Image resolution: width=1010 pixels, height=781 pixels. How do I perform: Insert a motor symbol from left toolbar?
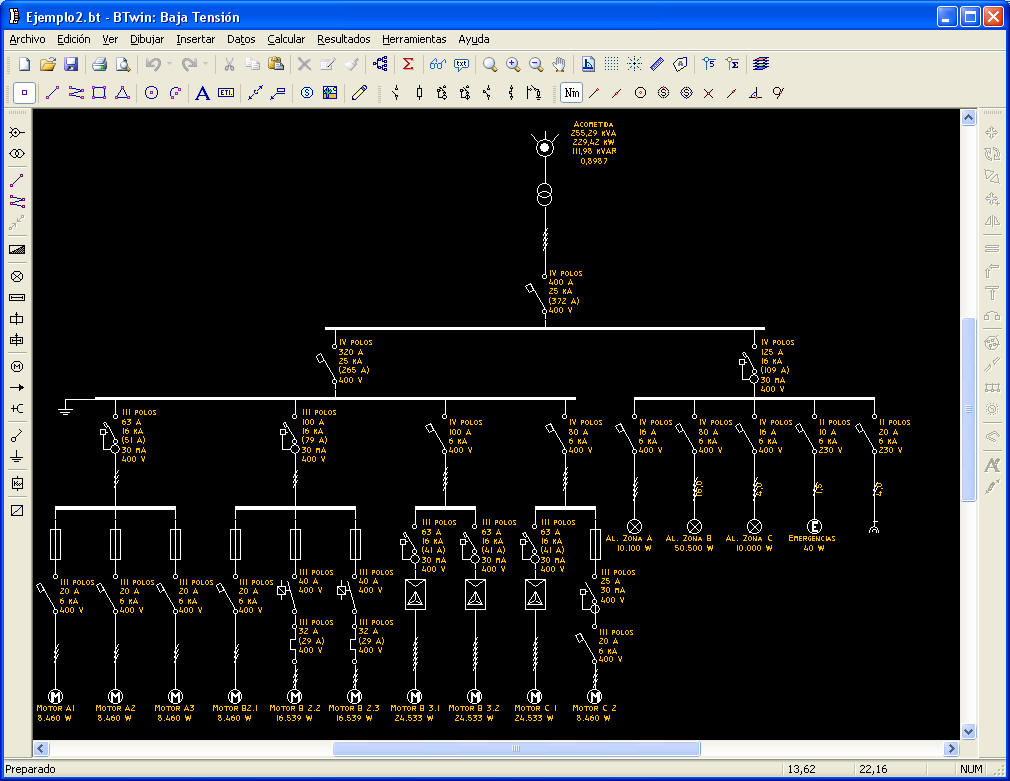(16, 366)
